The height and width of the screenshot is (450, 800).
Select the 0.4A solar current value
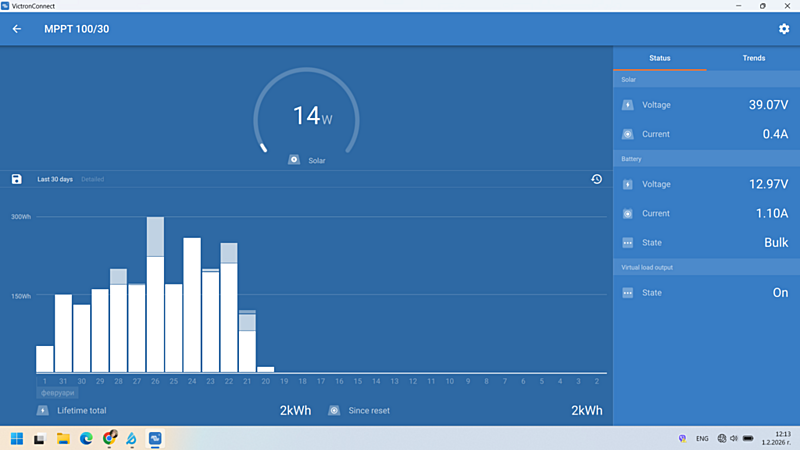[x=775, y=134]
